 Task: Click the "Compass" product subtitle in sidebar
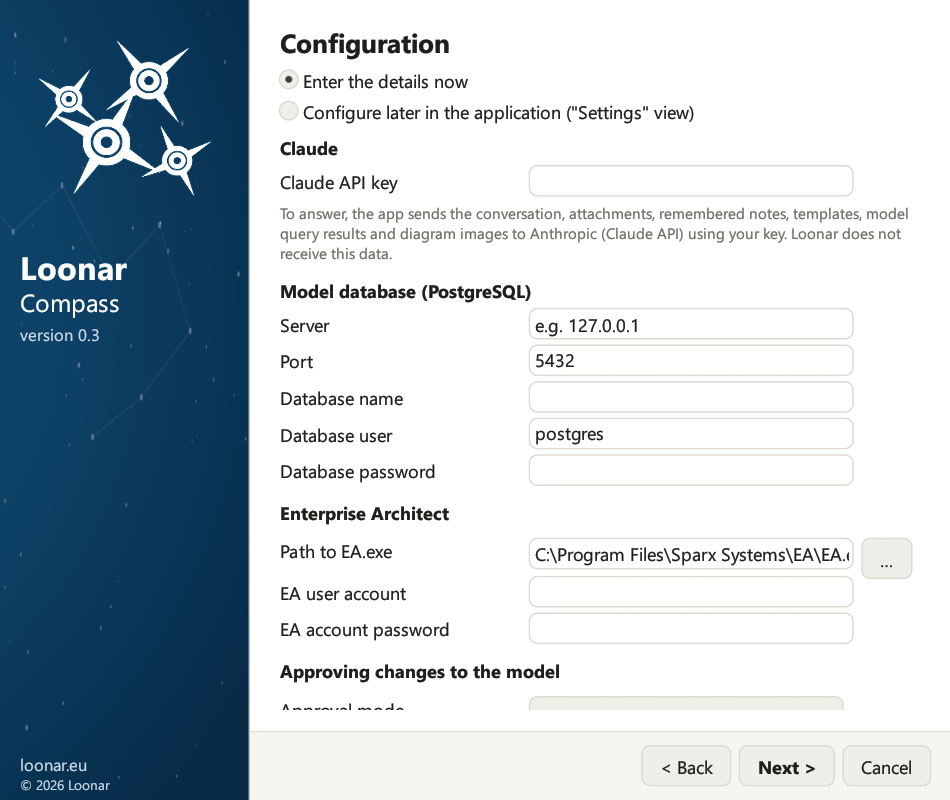(x=70, y=304)
